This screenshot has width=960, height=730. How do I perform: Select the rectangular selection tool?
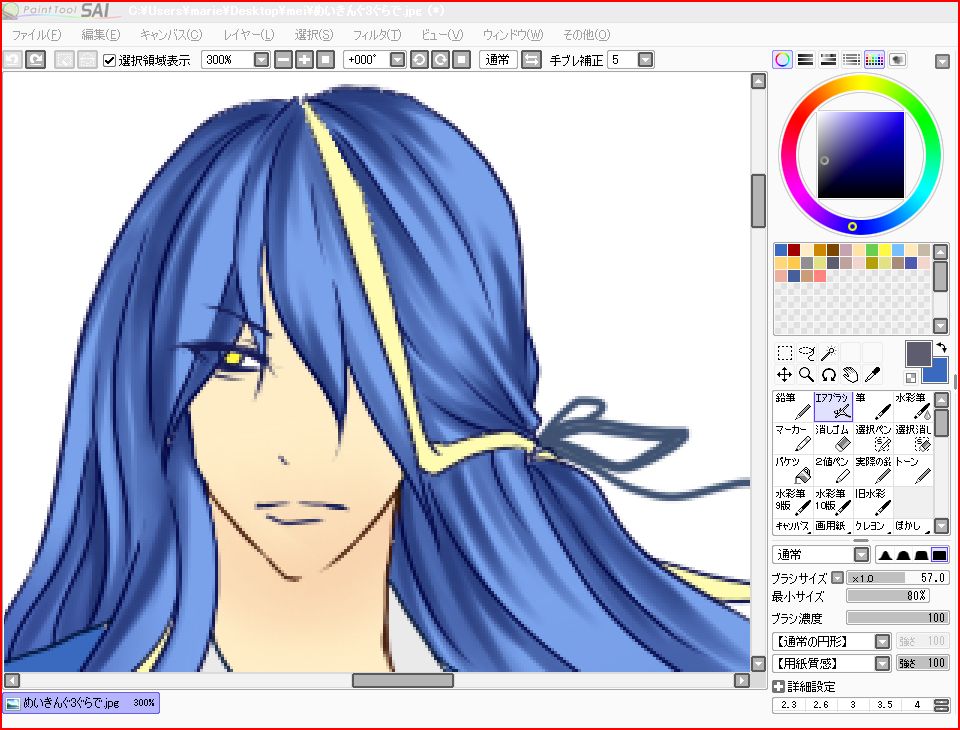tap(784, 353)
